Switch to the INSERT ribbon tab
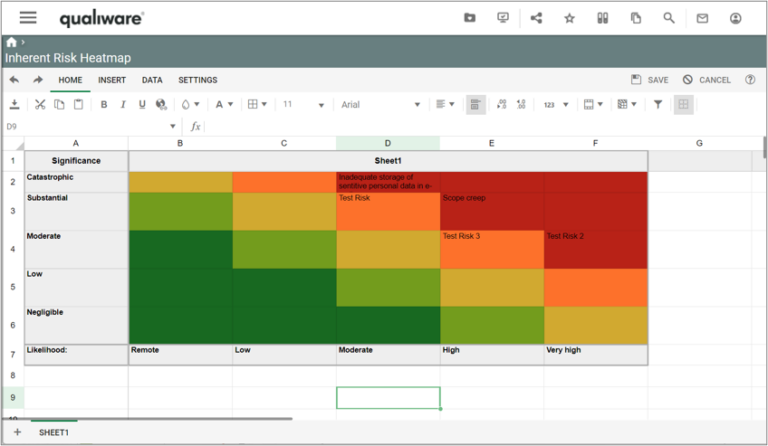The height and width of the screenshot is (446, 768). [x=111, y=80]
